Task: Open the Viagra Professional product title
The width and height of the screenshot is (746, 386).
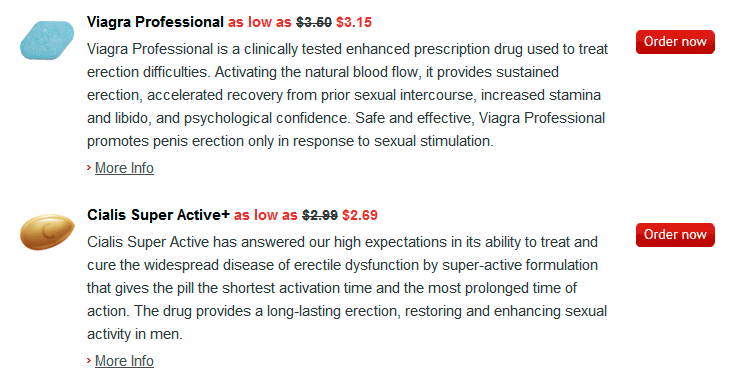Action: coord(155,22)
